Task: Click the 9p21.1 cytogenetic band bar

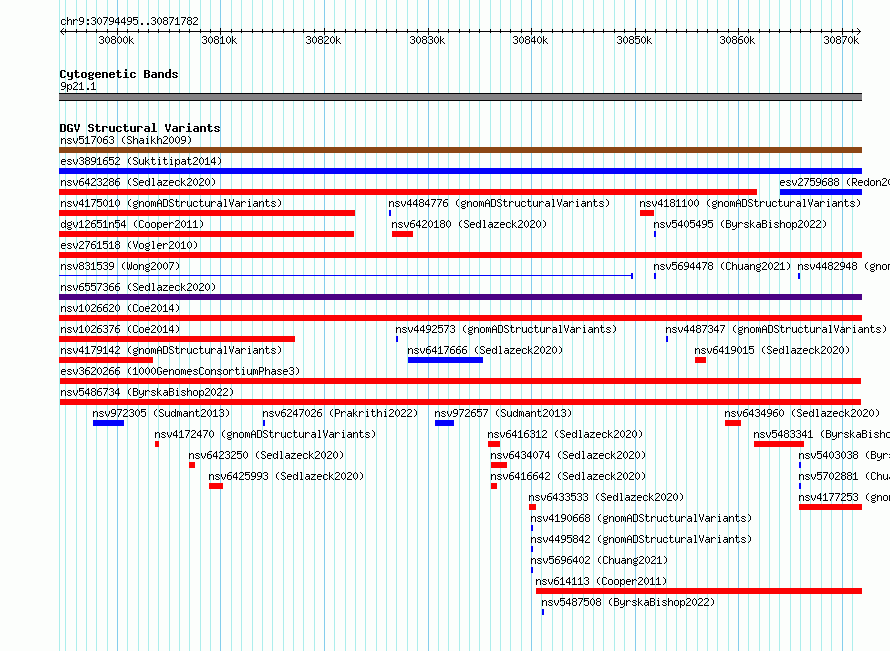Action: [460, 97]
